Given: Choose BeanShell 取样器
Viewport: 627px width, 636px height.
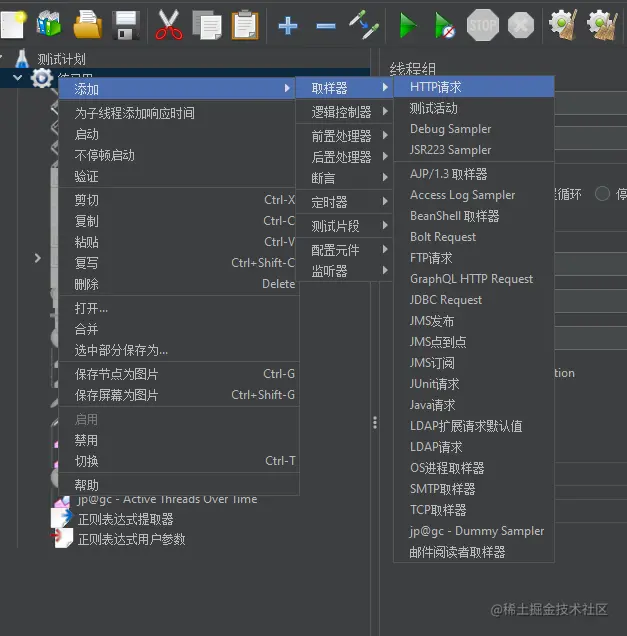Looking at the screenshot, I should point(474,216).
